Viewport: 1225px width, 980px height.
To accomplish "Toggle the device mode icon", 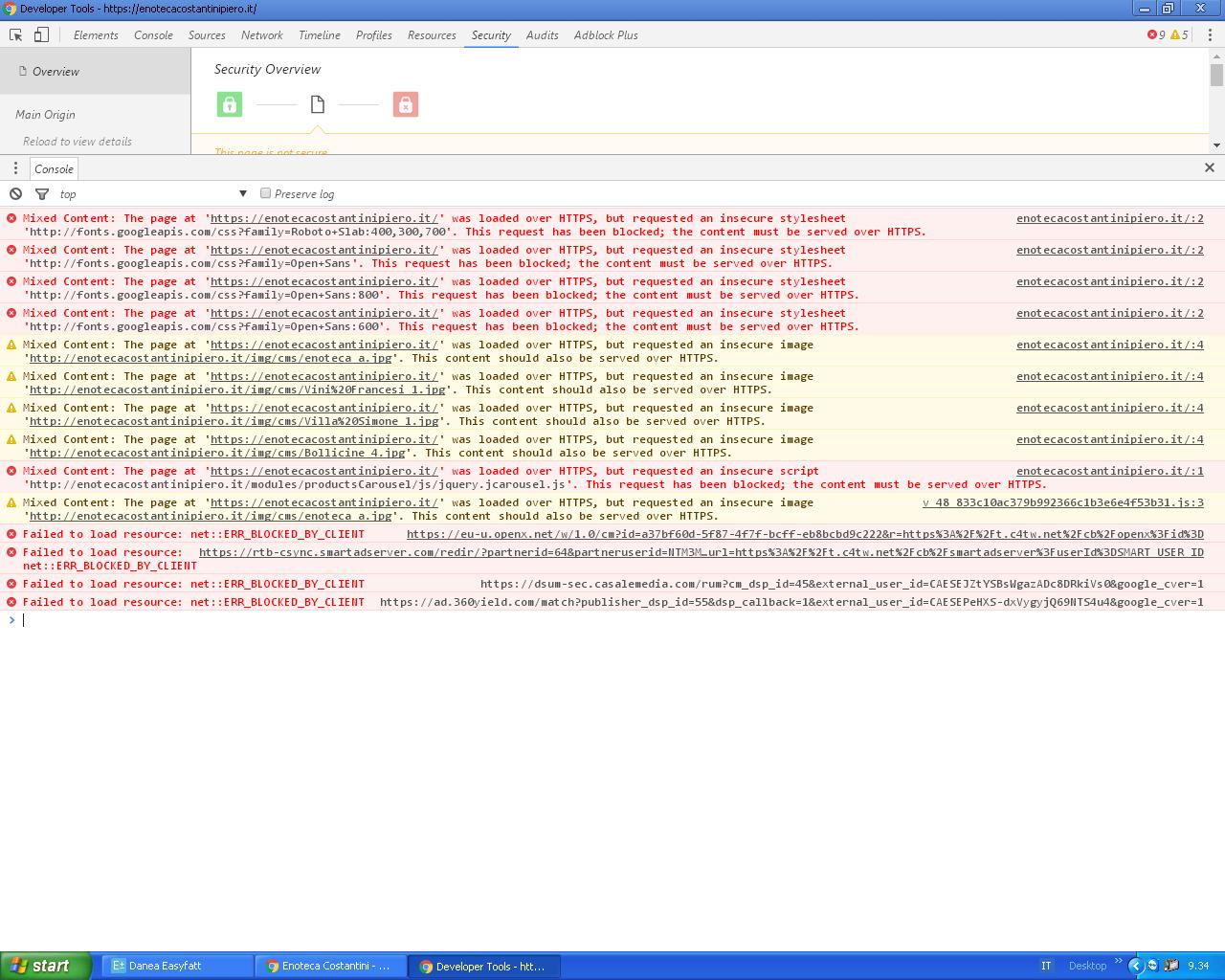I will click(x=41, y=35).
